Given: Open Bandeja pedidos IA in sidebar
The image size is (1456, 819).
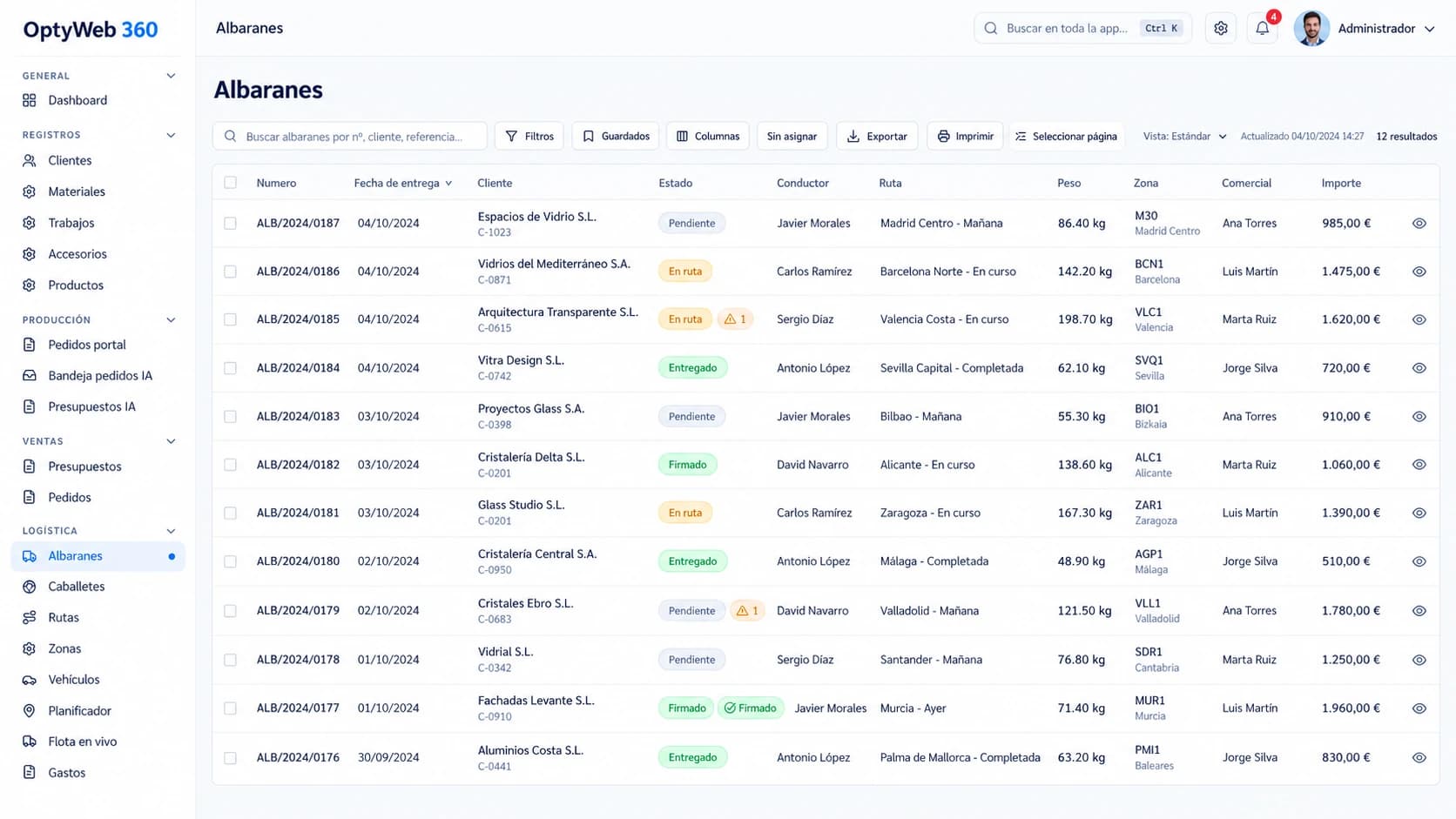Looking at the screenshot, I should click(98, 376).
